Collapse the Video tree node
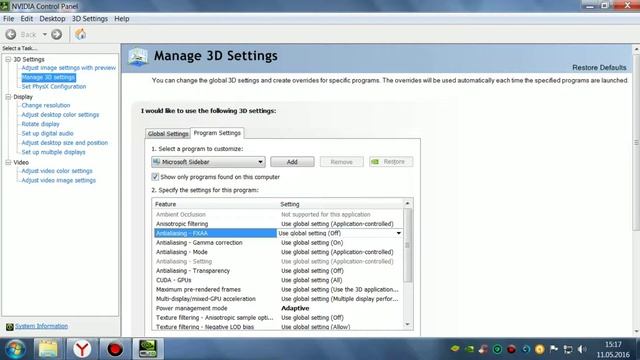This screenshot has height=360, width=640. (x=8, y=162)
